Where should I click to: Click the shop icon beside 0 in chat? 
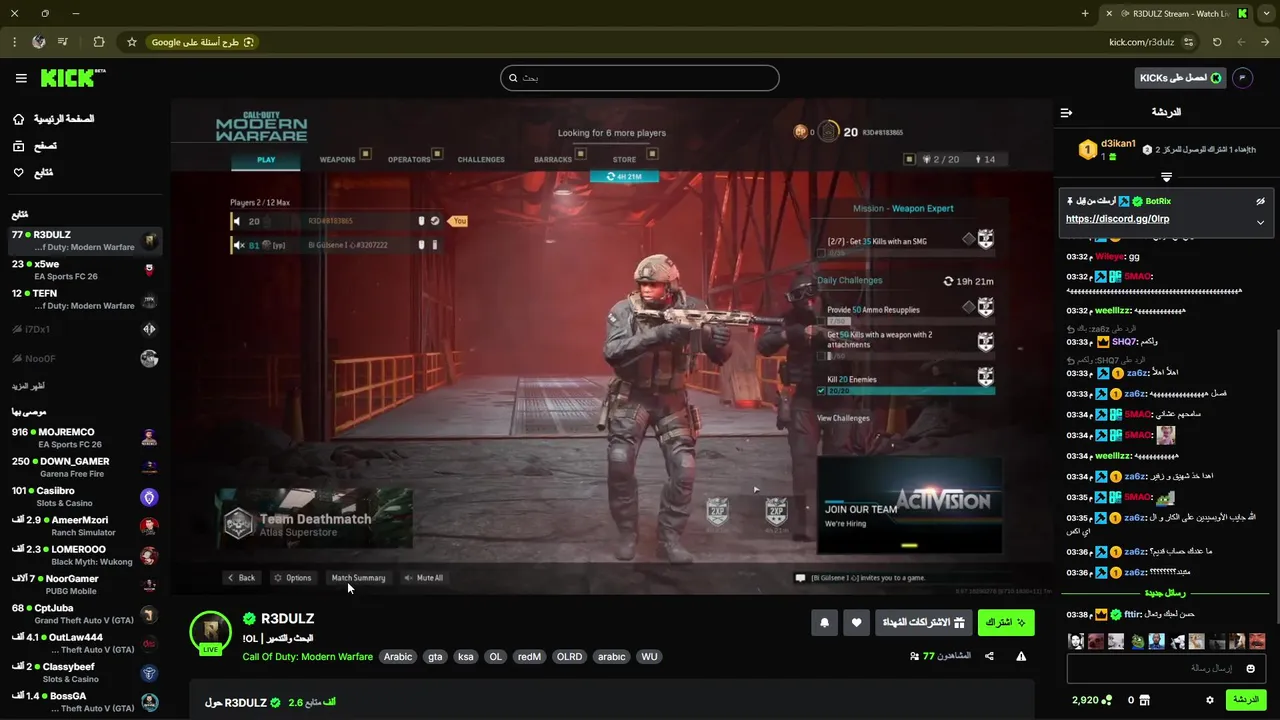click(1145, 700)
